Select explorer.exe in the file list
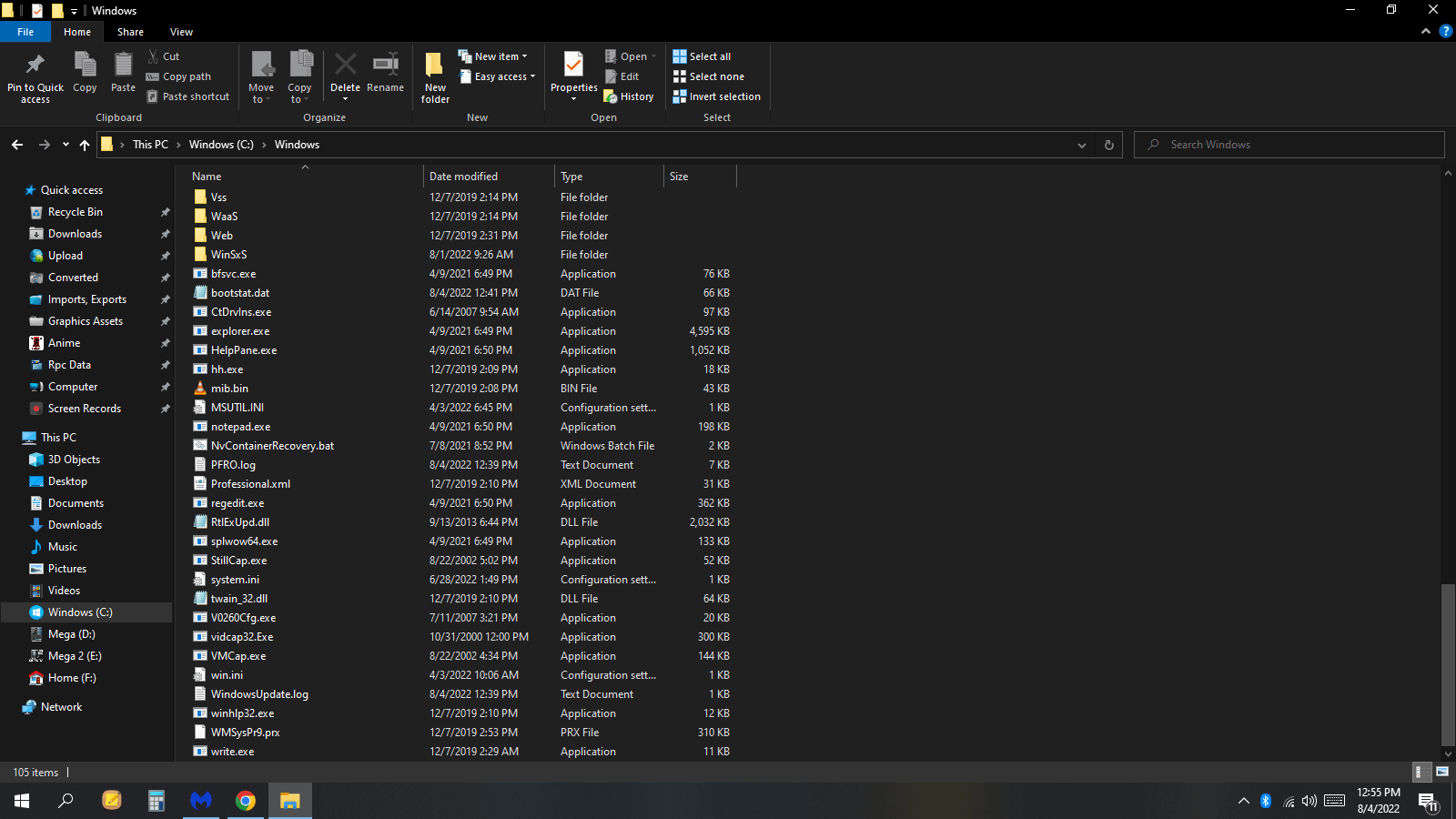This screenshot has width=1456, height=819. 240,331
